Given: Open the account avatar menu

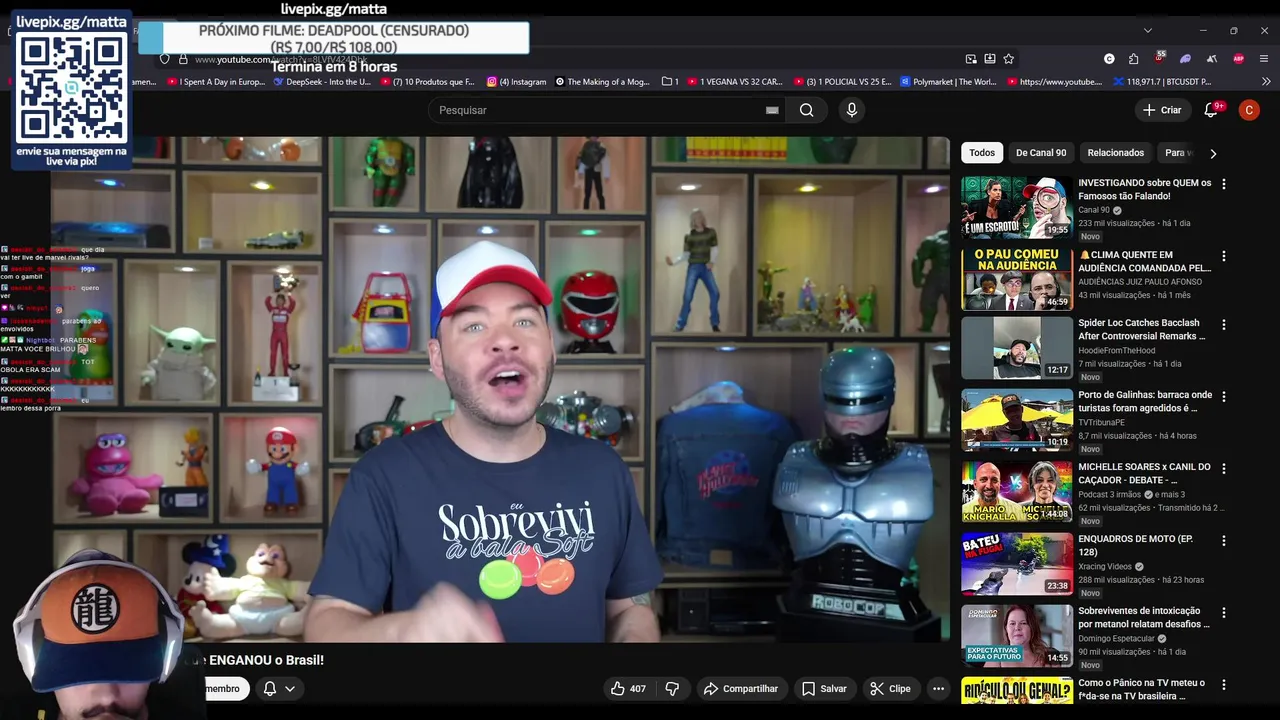Looking at the screenshot, I should tap(1249, 110).
